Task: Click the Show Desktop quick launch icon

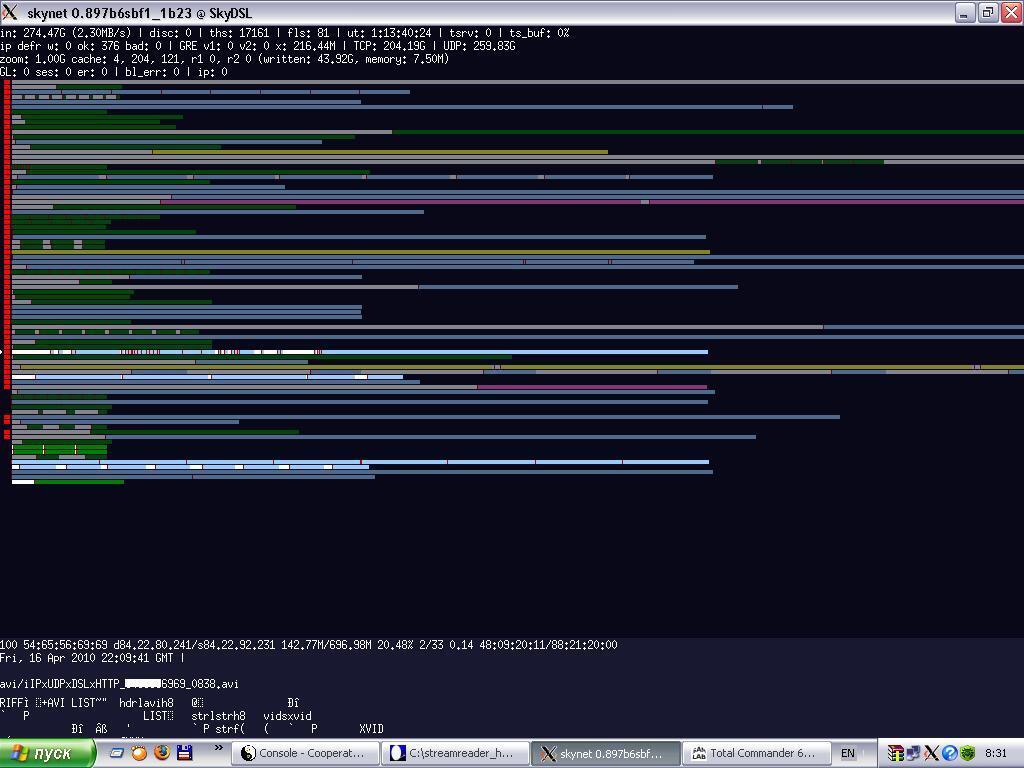Action: (117, 753)
